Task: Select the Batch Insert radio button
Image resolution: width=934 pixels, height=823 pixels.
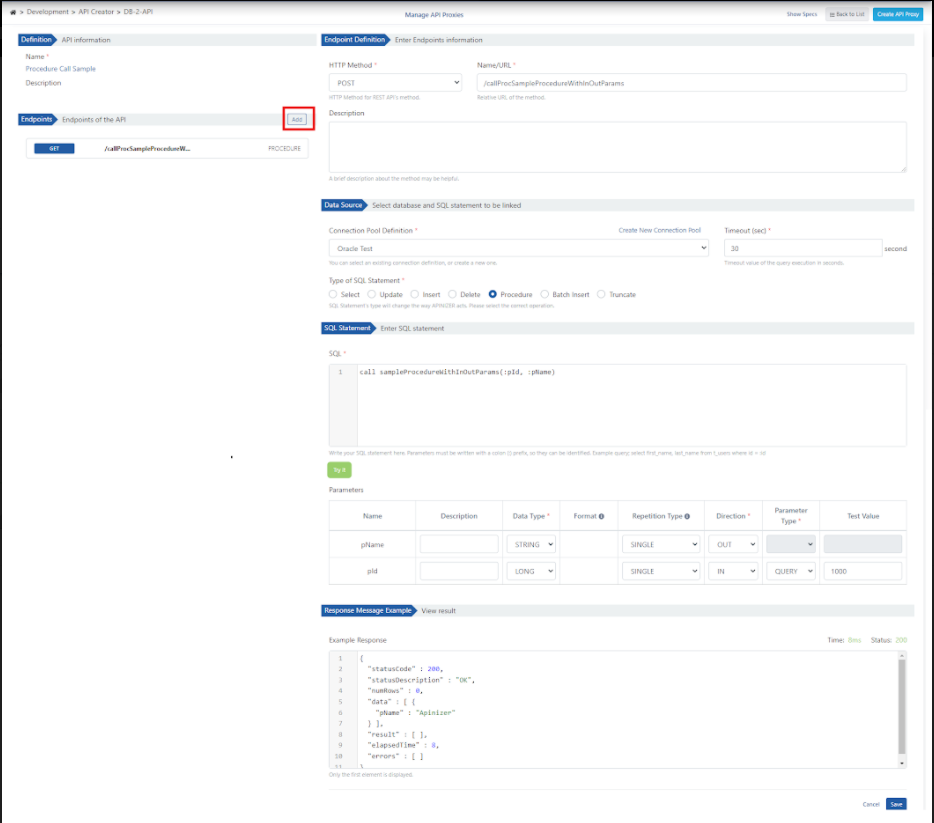Action: (x=545, y=295)
